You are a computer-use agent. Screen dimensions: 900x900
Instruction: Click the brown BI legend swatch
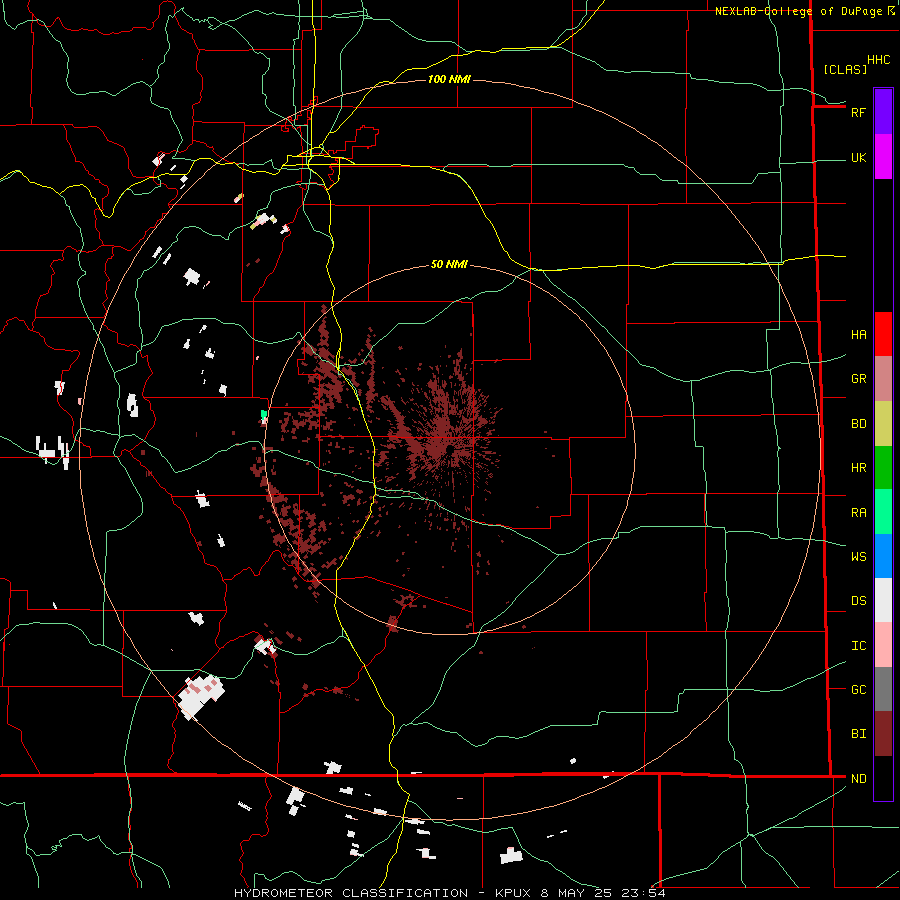point(883,734)
